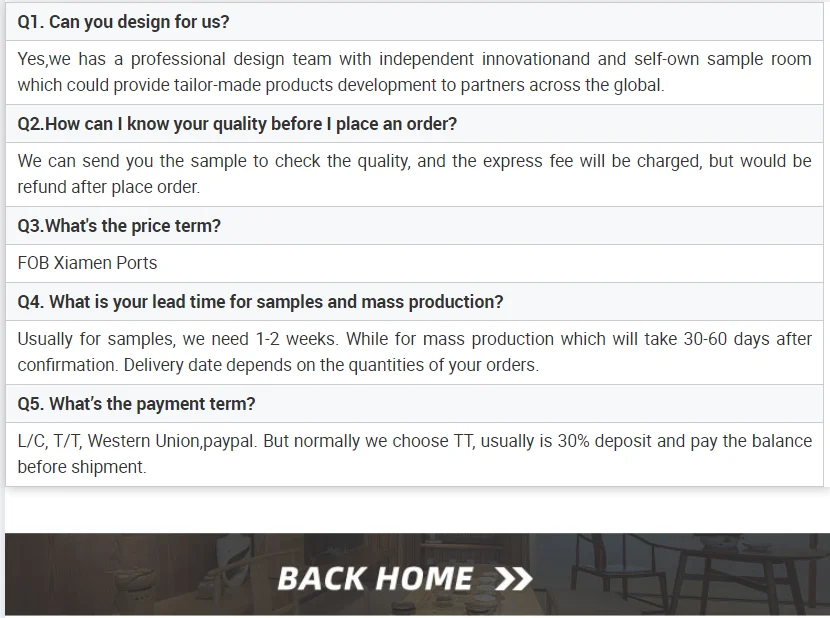Click the FOB Xiamen Ports answer text

[x=87, y=263]
